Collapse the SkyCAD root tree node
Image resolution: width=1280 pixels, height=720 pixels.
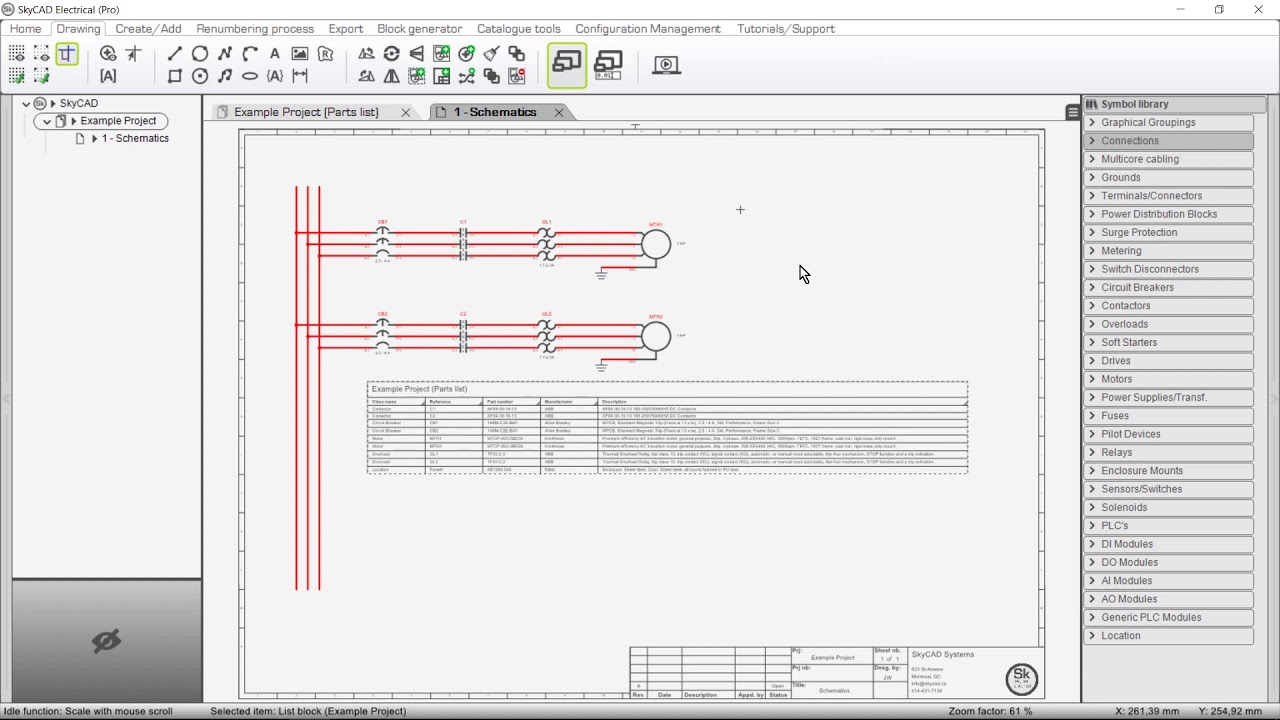click(x=27, y=103)
